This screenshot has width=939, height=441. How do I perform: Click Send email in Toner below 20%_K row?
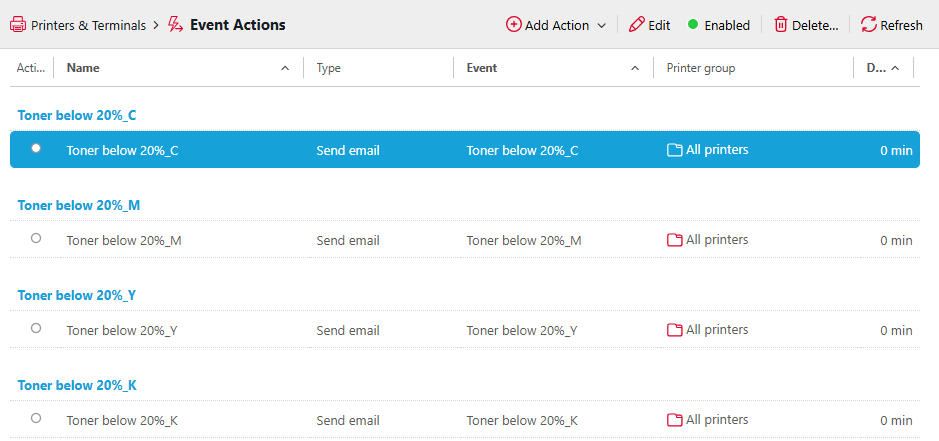click(348, 421)
